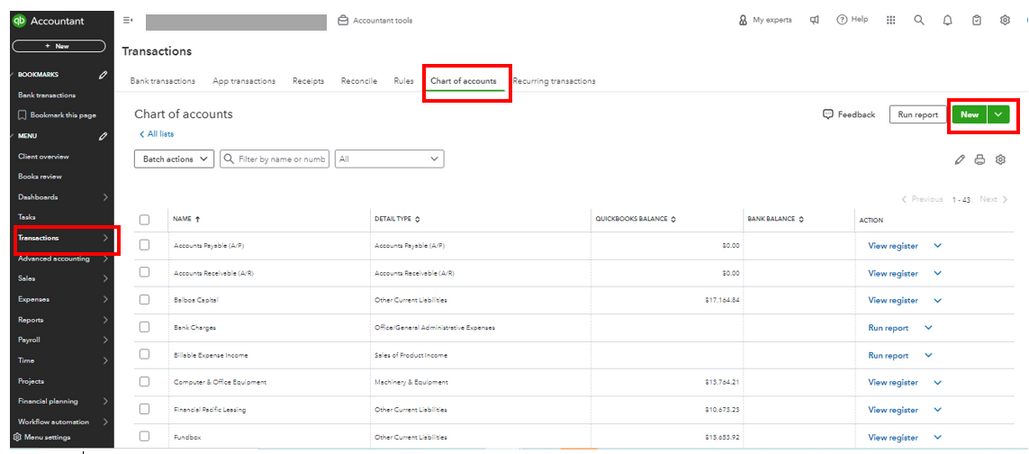This screenshot has width=1029, height=454.
Task: Toggle the select-all checkbox in table header
Action: tap(144, 220)
